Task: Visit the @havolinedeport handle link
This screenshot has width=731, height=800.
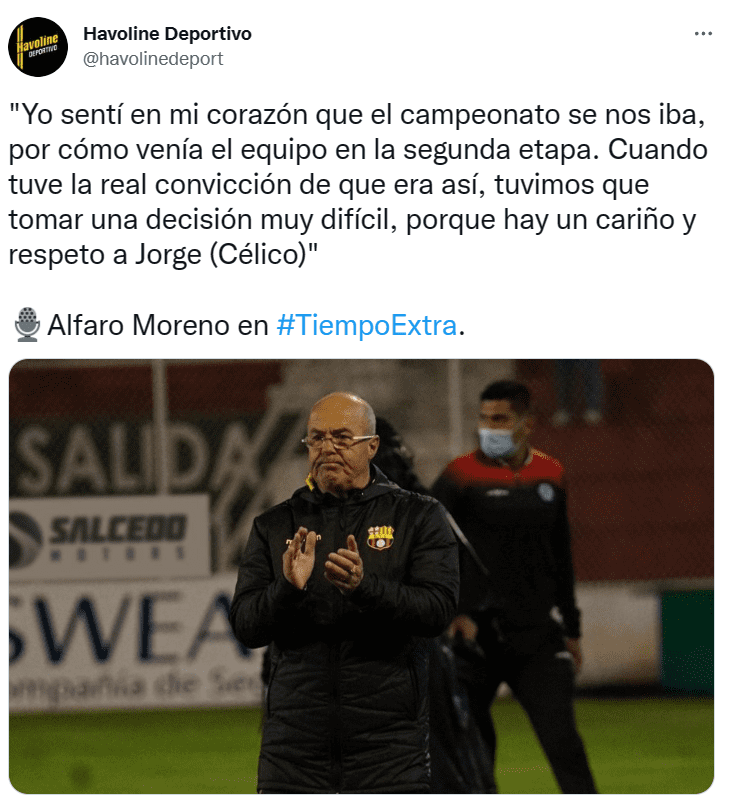Action: [x=153, y=59]
